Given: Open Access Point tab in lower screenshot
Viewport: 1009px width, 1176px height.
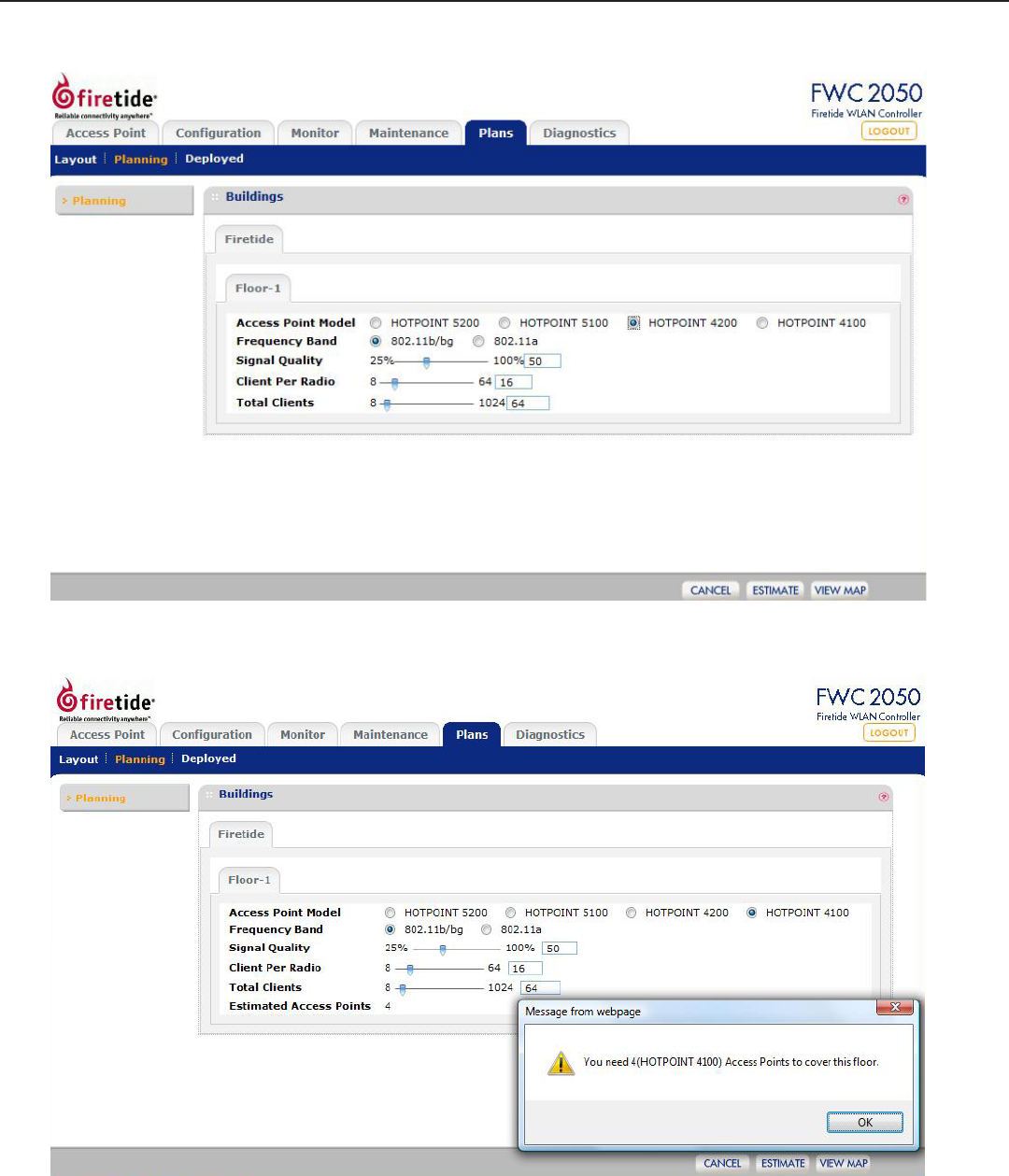Looking at the screenshot, I should coord(107,735).
